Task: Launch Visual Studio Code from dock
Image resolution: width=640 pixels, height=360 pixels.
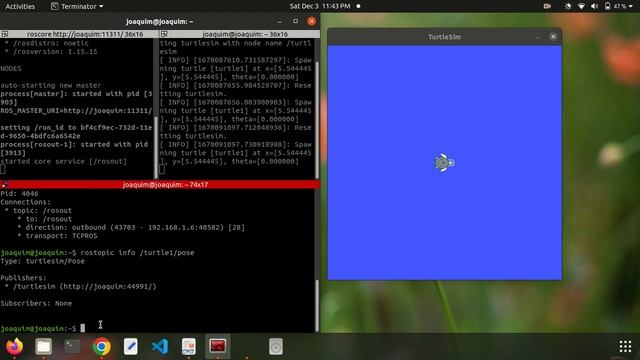Action: [x=160, y=347]
